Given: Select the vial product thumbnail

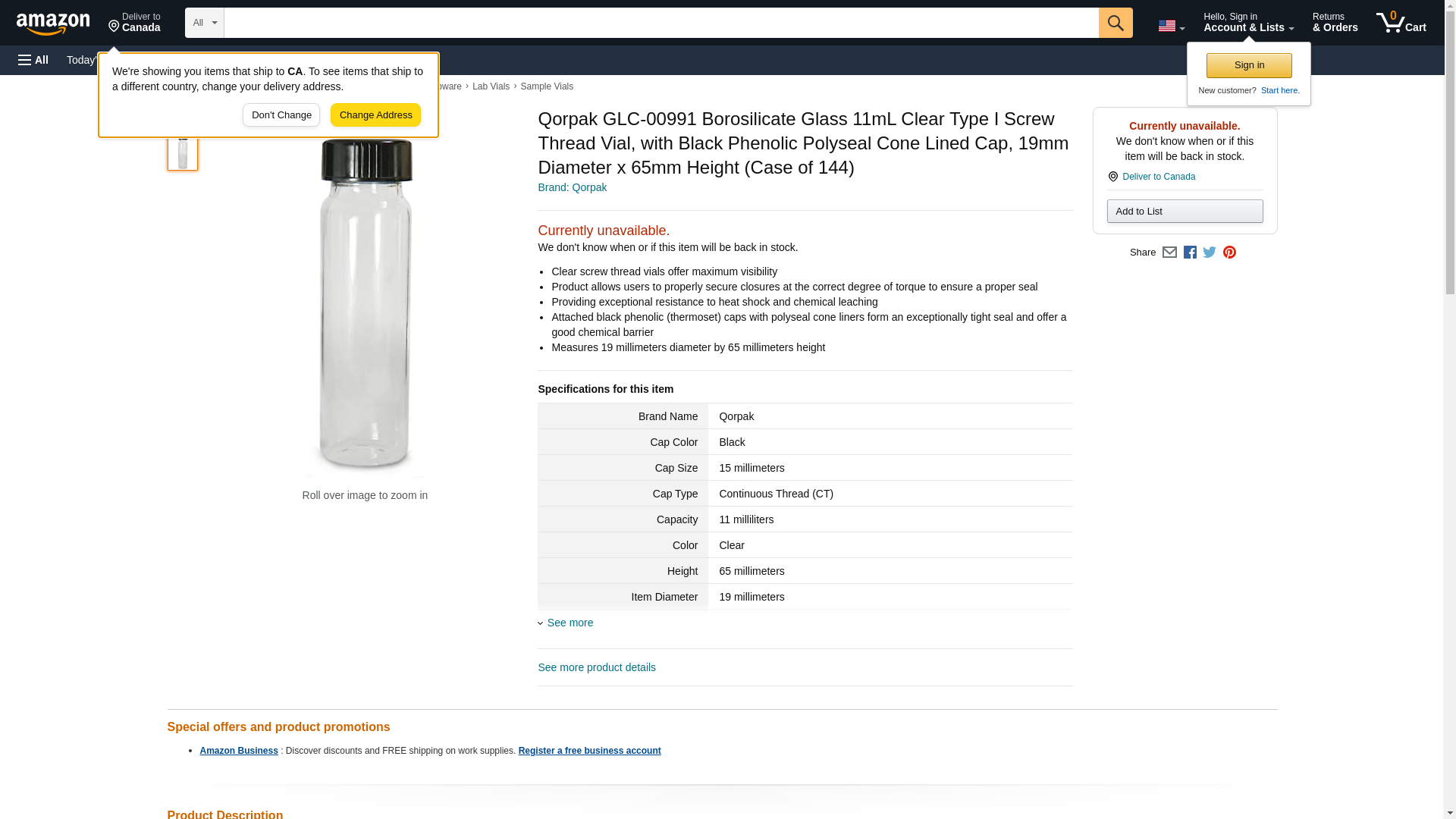Looking at the screenshot, I should [x=183, y=152].
